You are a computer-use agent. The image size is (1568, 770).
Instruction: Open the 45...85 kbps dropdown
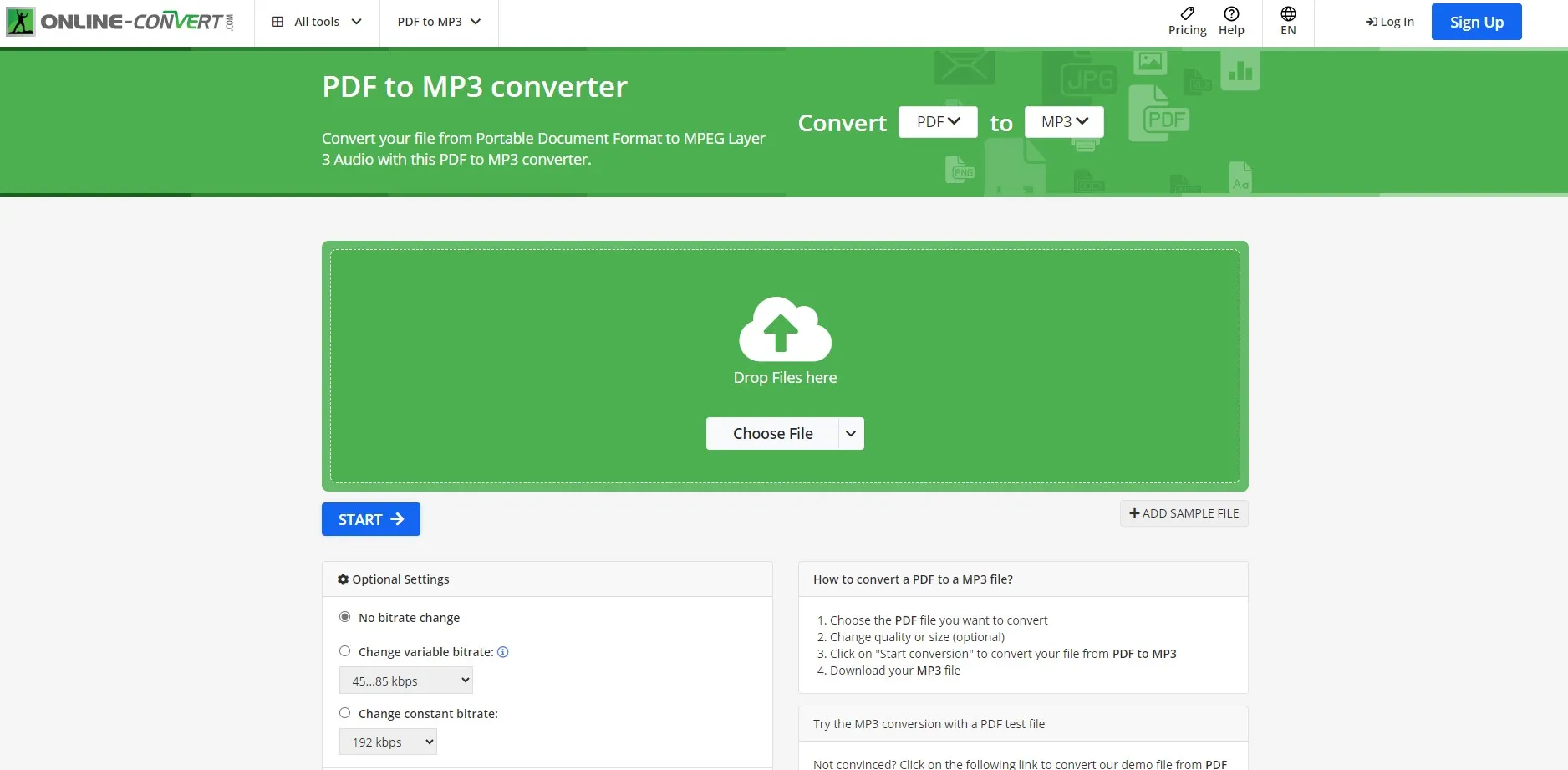pyautogui.click(x=405, y=680)
